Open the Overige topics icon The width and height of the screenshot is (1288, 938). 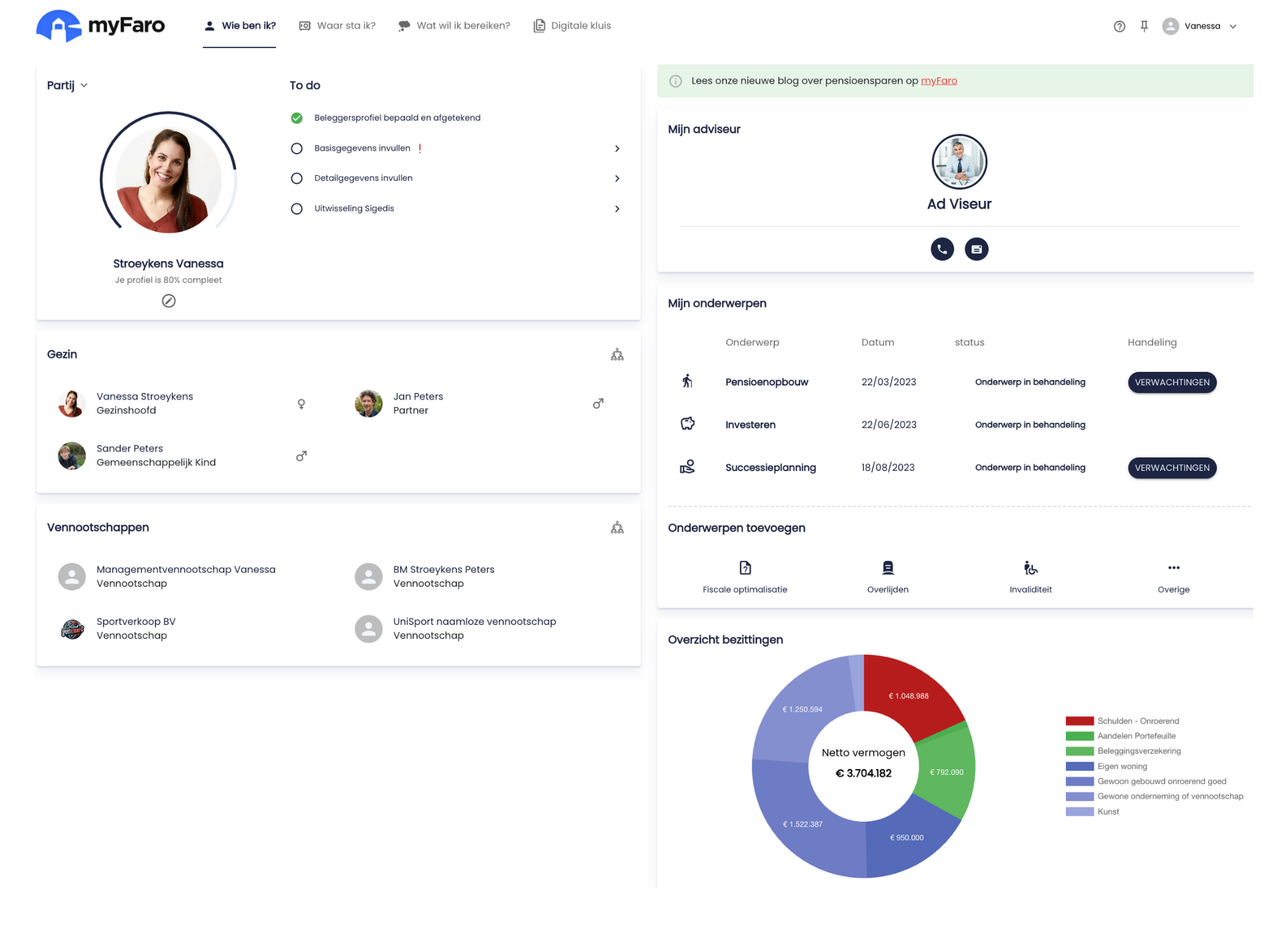tap(1173, 567)
